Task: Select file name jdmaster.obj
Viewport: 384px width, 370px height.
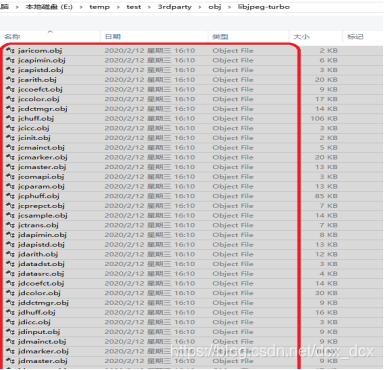Action: (x=43, y=361)
